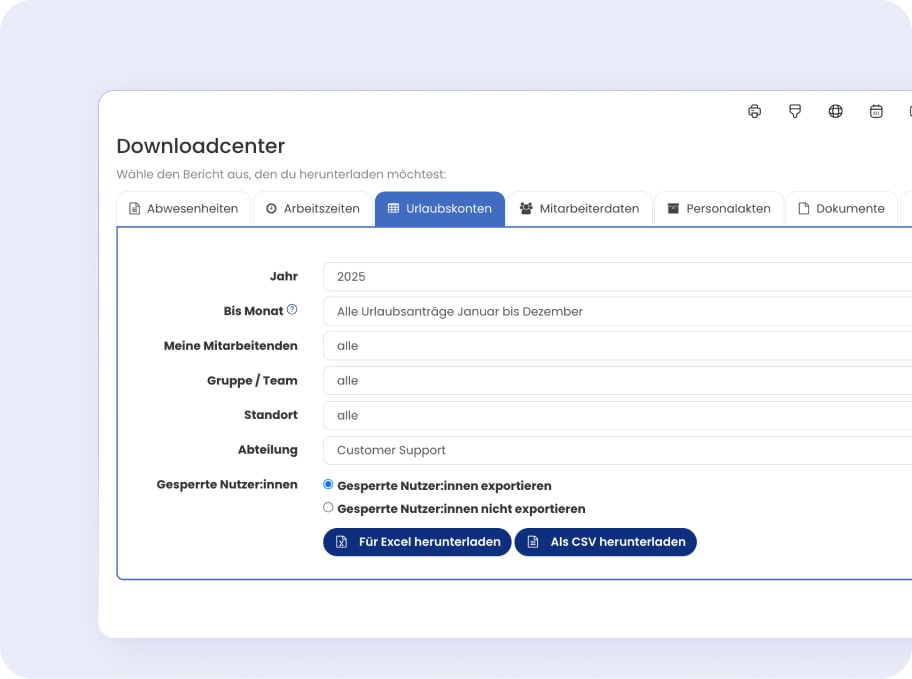Click the help icon beside Bis Monat

coord(292,310)
